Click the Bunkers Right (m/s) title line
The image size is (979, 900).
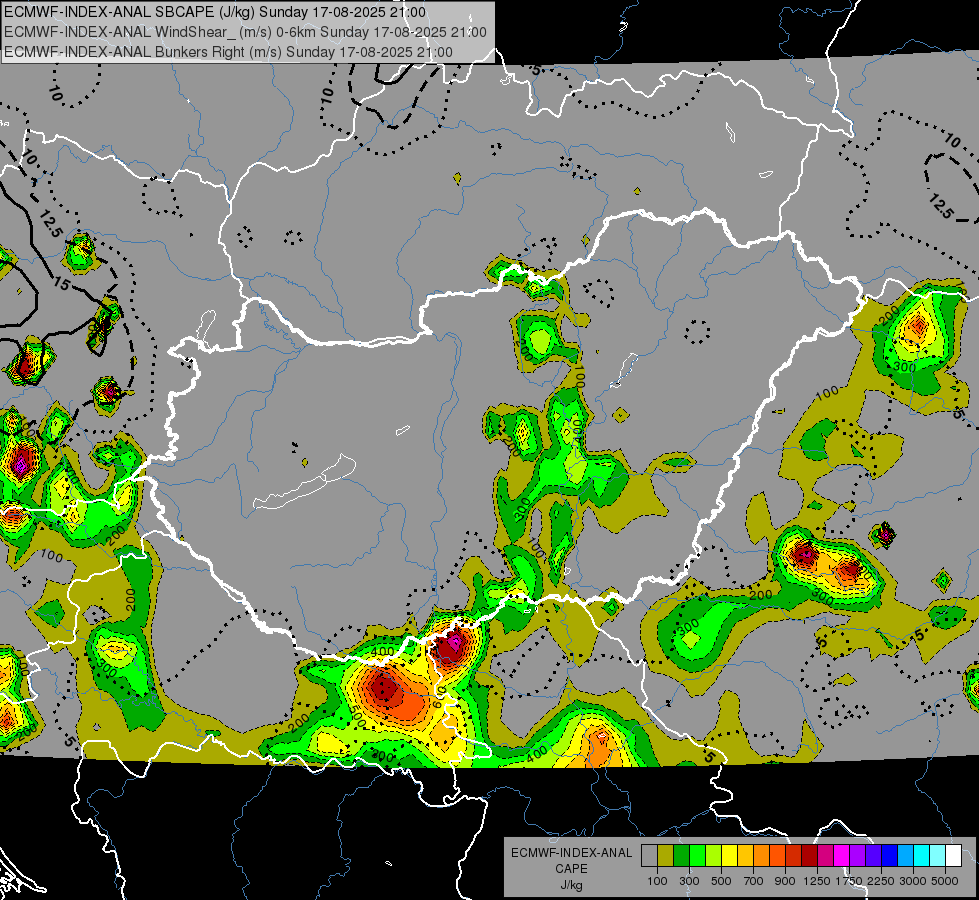click(229, 52)
